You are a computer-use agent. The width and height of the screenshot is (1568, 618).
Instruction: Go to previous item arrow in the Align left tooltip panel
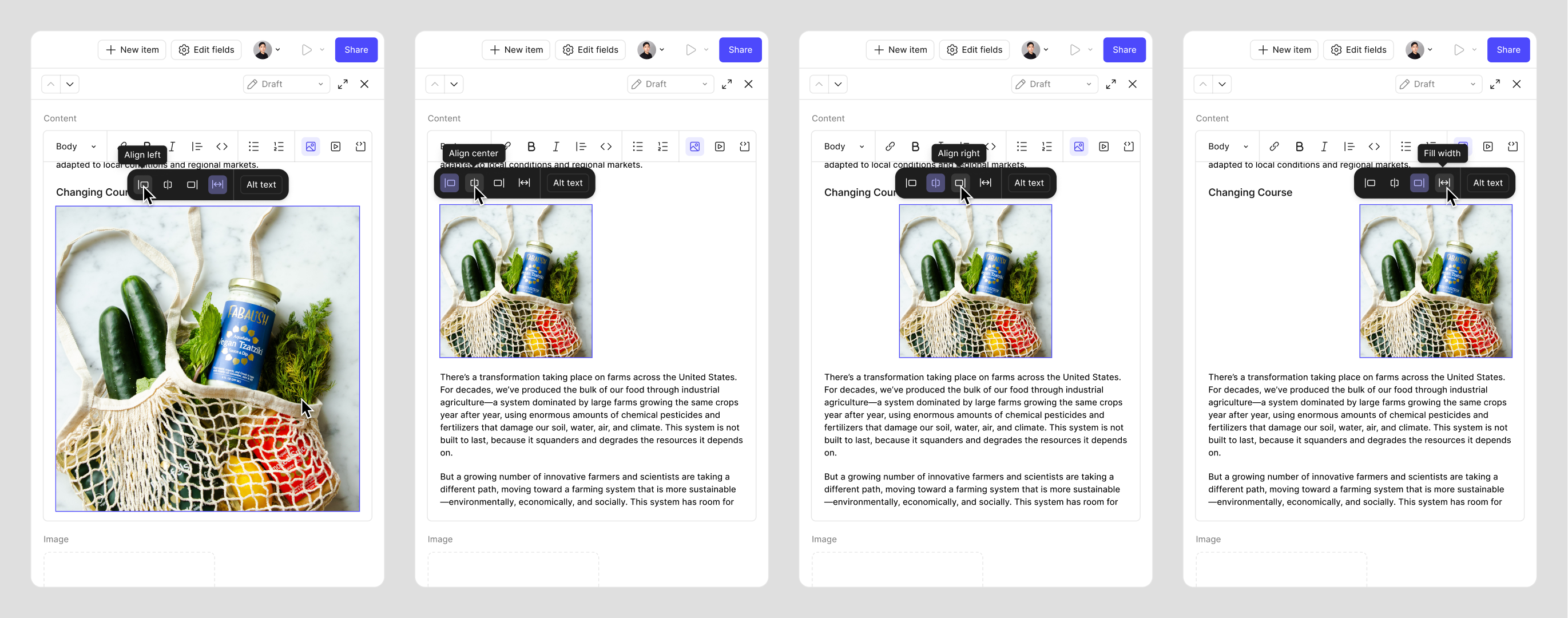pyautogui.click(x=51, y=84)
